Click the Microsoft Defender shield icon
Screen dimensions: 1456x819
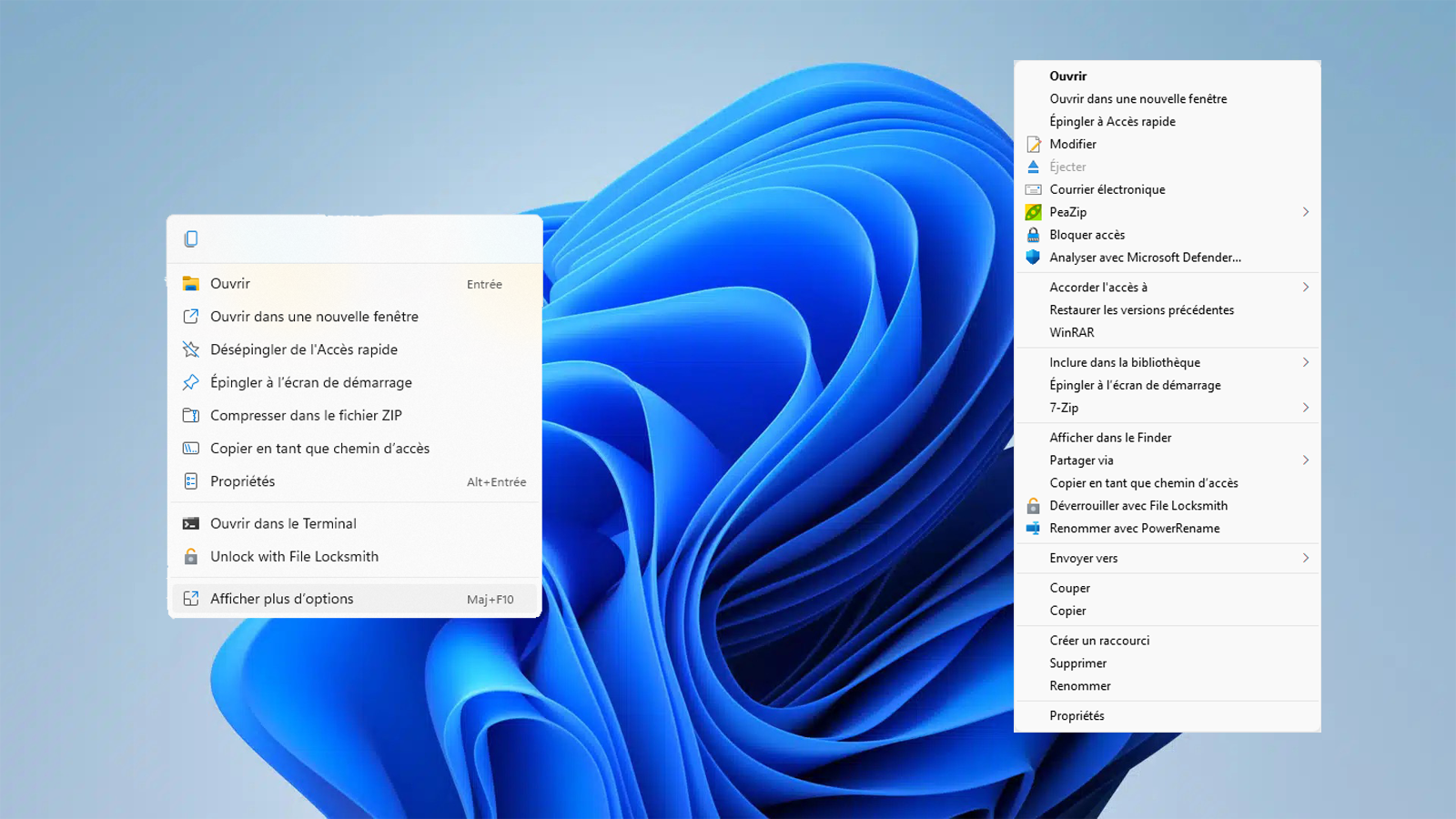coord(1034,258)
